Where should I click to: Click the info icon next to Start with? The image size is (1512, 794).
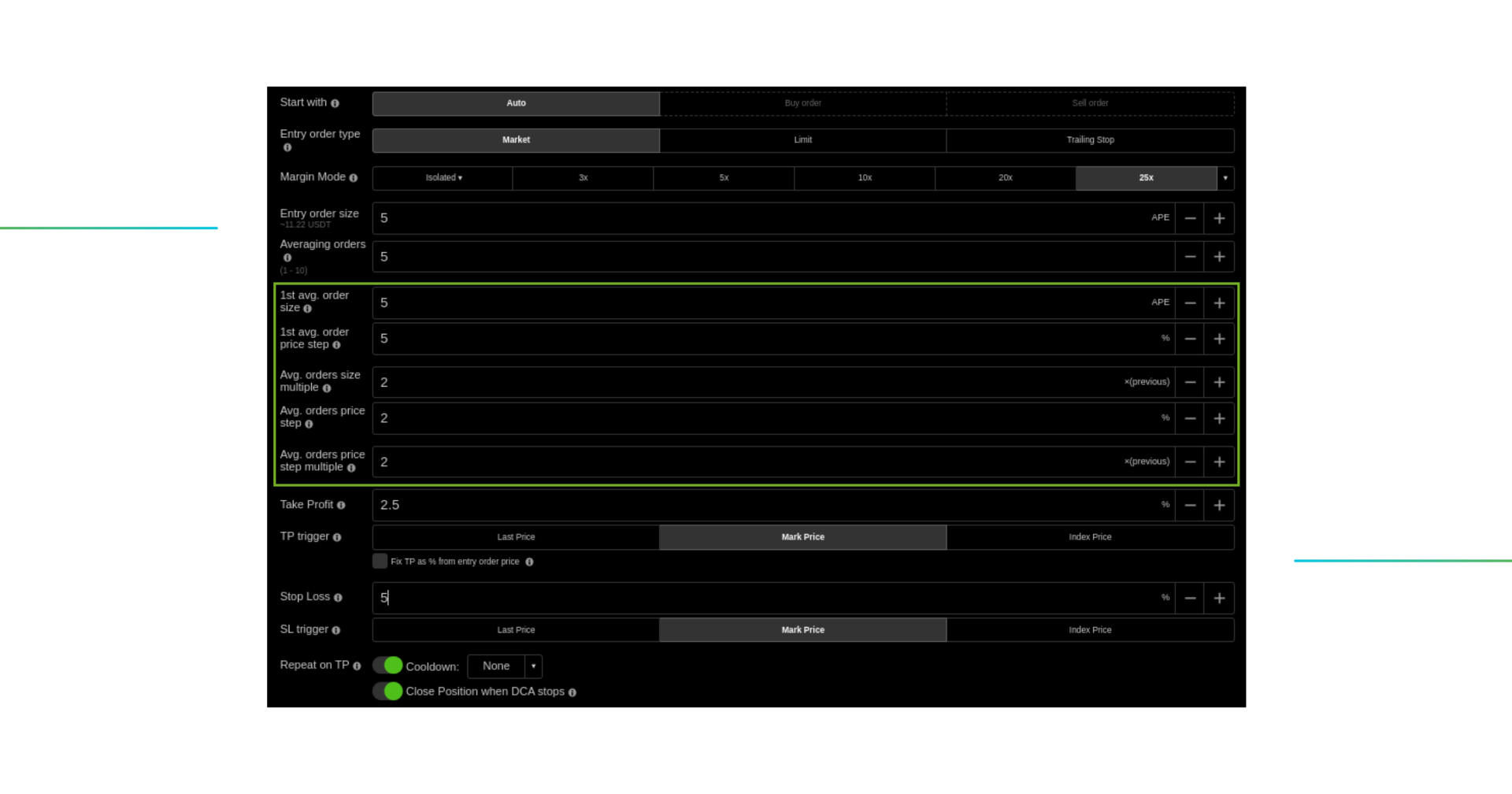click(335, 103)
